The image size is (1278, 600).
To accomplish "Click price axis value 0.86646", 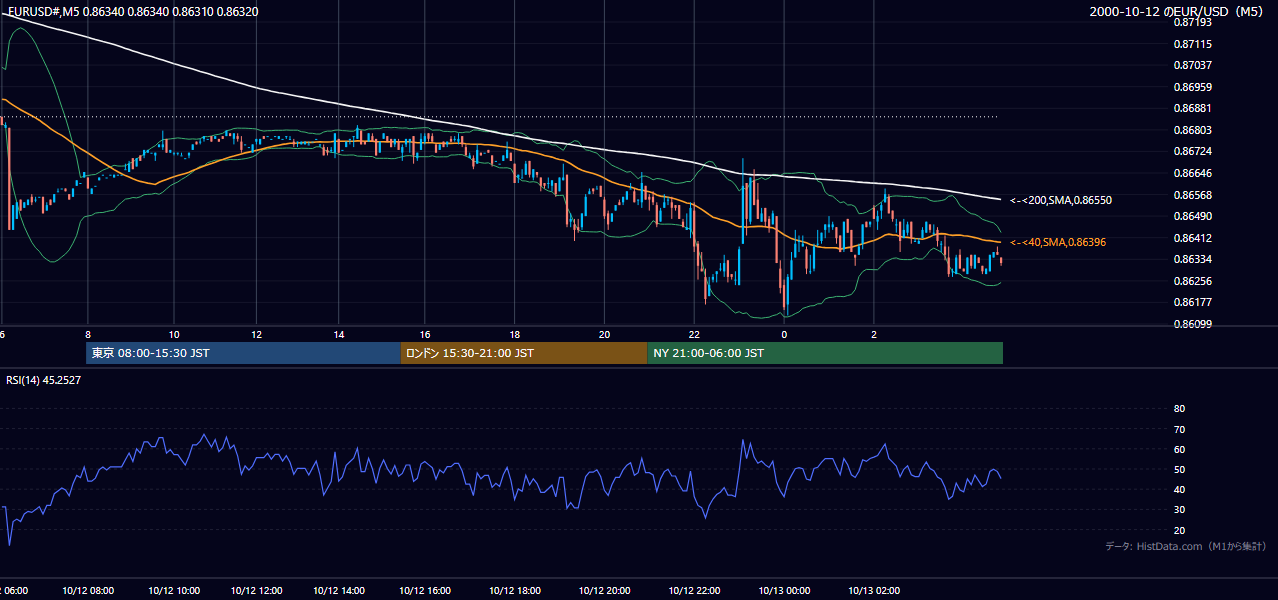I will (1192, 173).
